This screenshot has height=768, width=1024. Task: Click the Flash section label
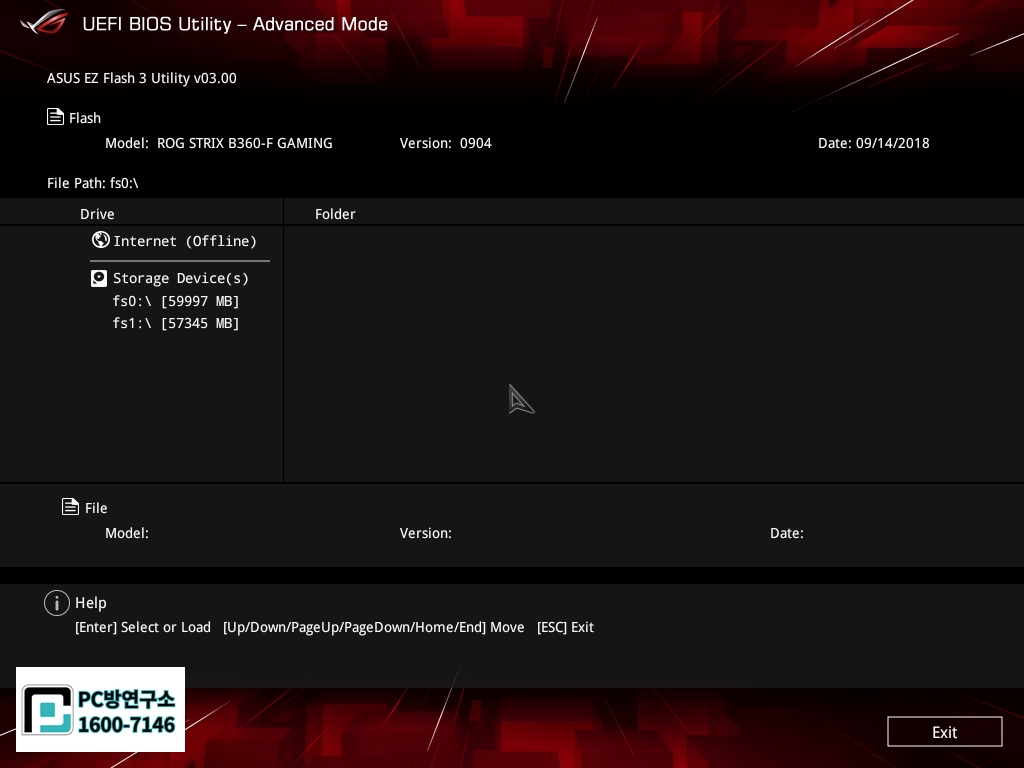tap(85, 118)
